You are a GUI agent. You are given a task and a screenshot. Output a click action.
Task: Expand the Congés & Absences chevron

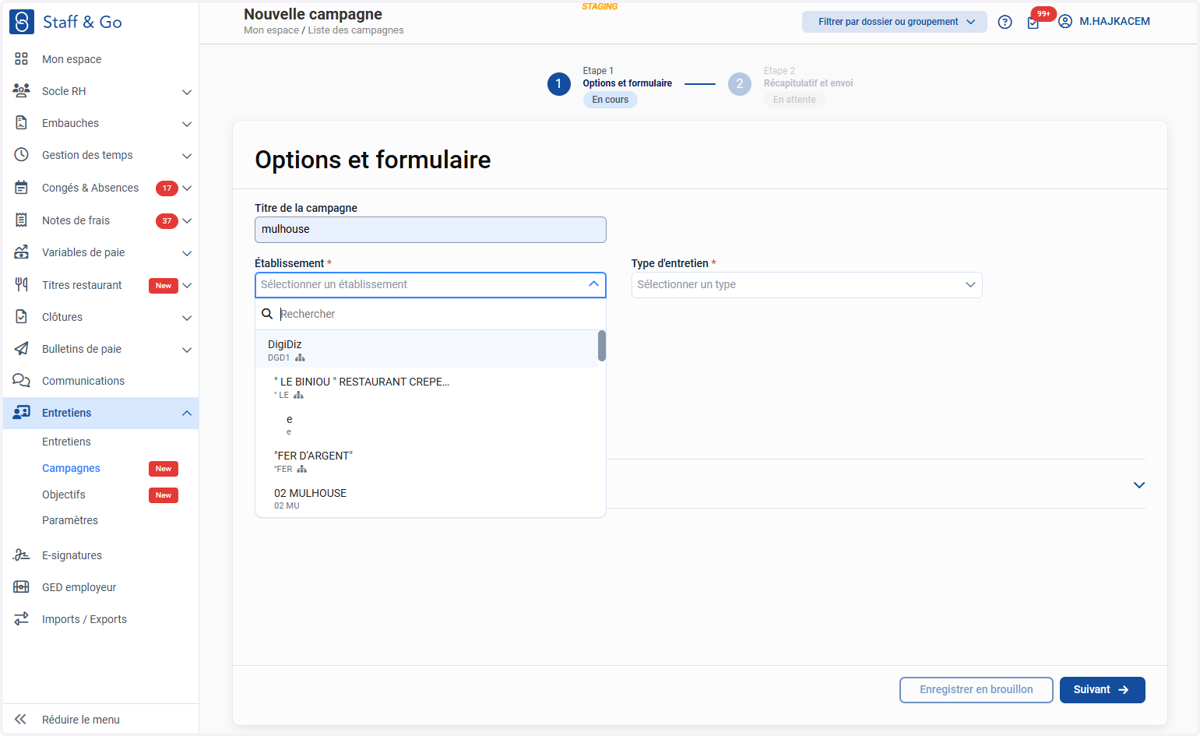pyautogui.click(x=187, y=188)
